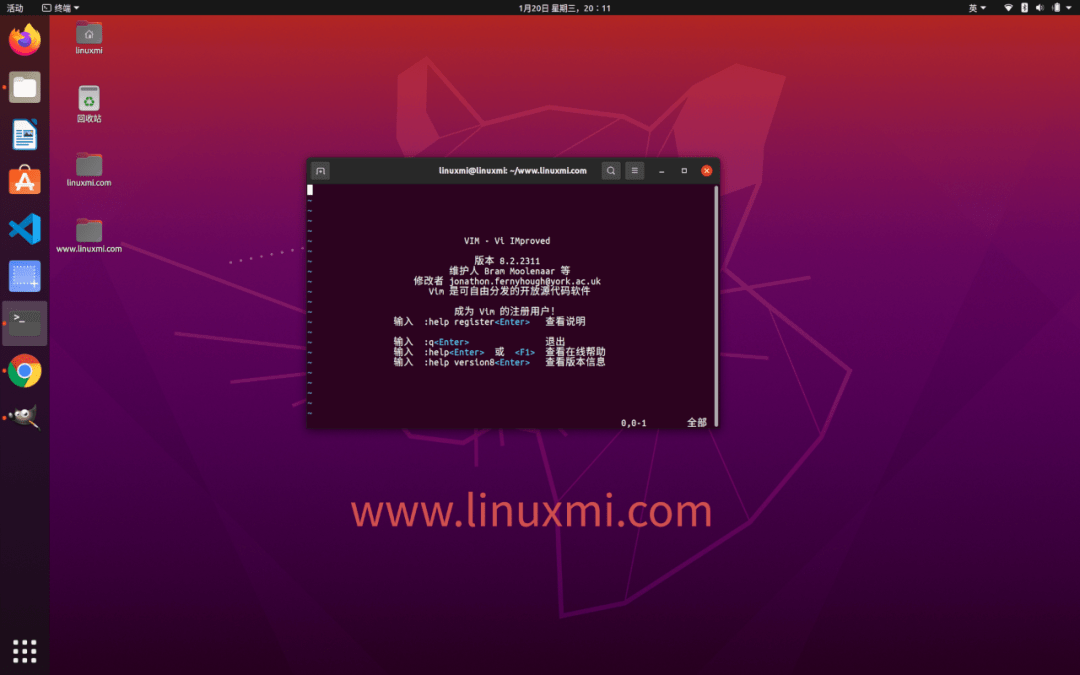Open the terminal search function
Screen dimensions: 1080x675
point(611,170)
